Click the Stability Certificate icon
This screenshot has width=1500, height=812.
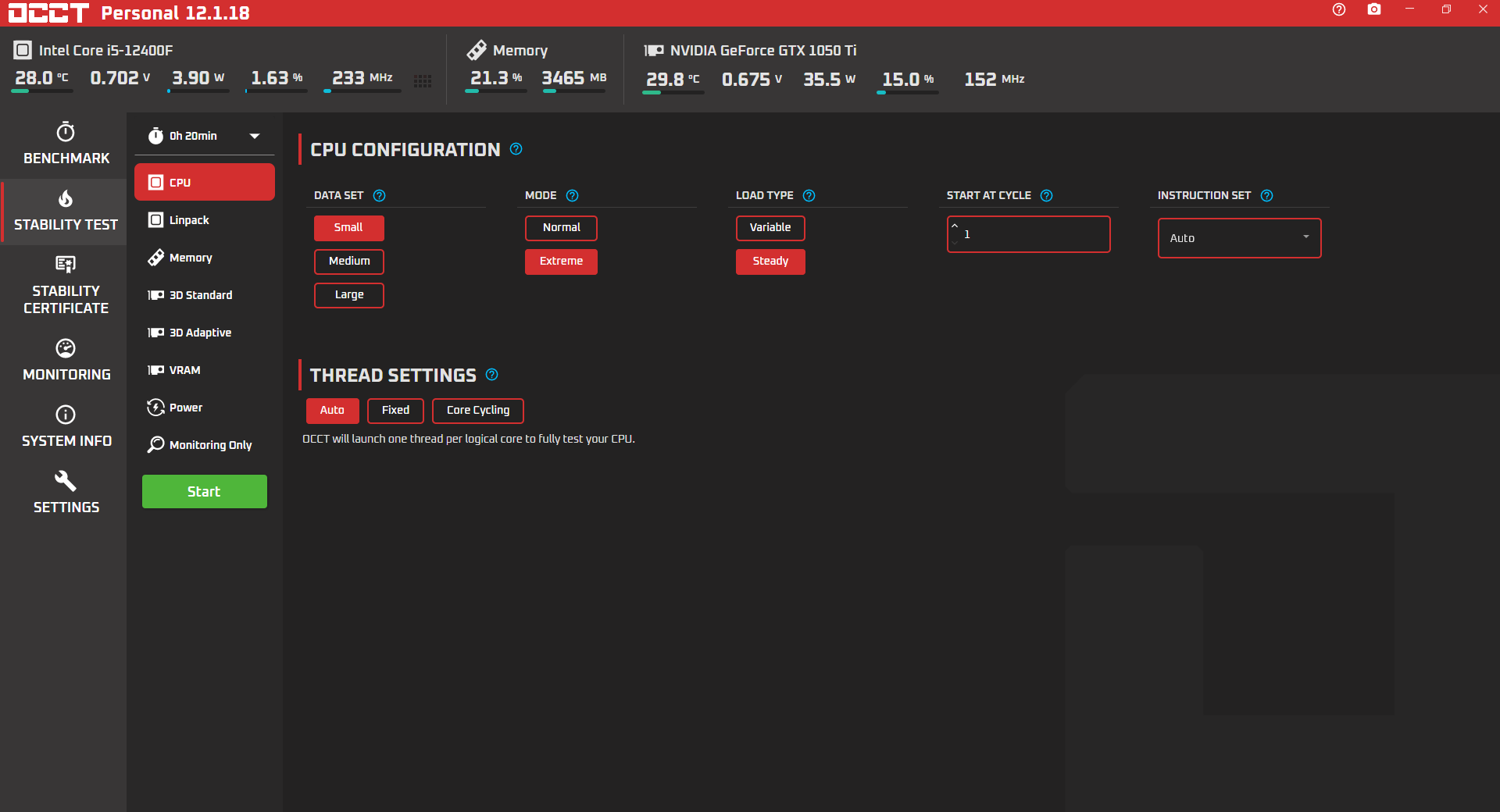(66, 264)
